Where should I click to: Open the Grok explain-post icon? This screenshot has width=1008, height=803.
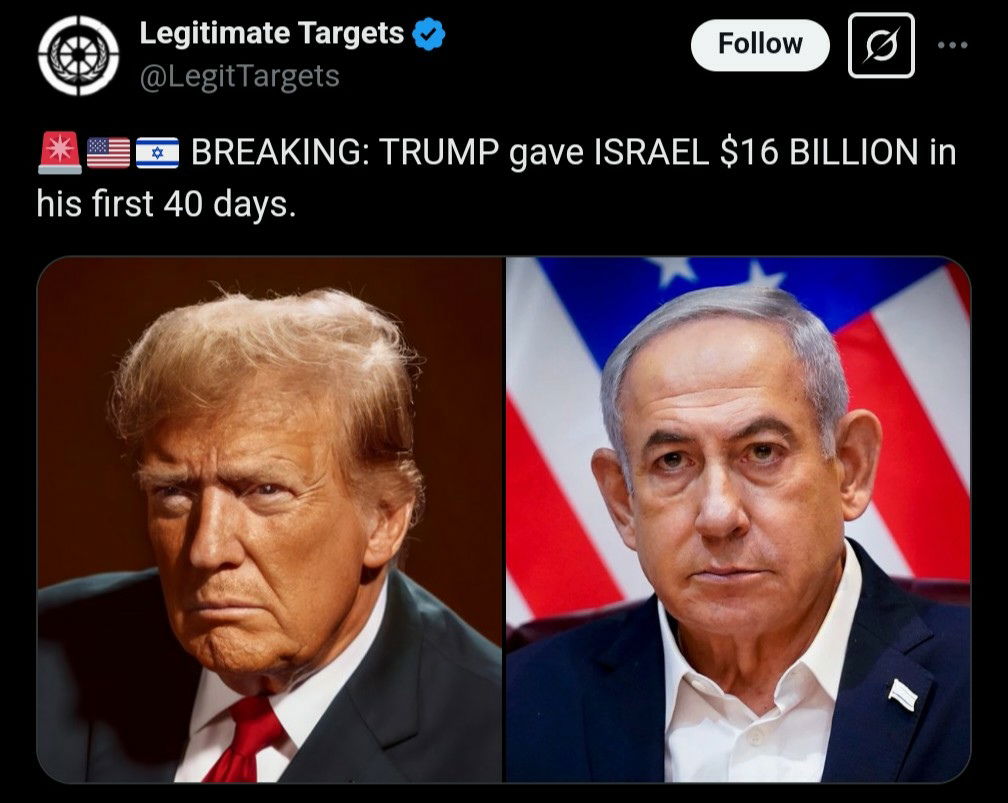(881, 45)
